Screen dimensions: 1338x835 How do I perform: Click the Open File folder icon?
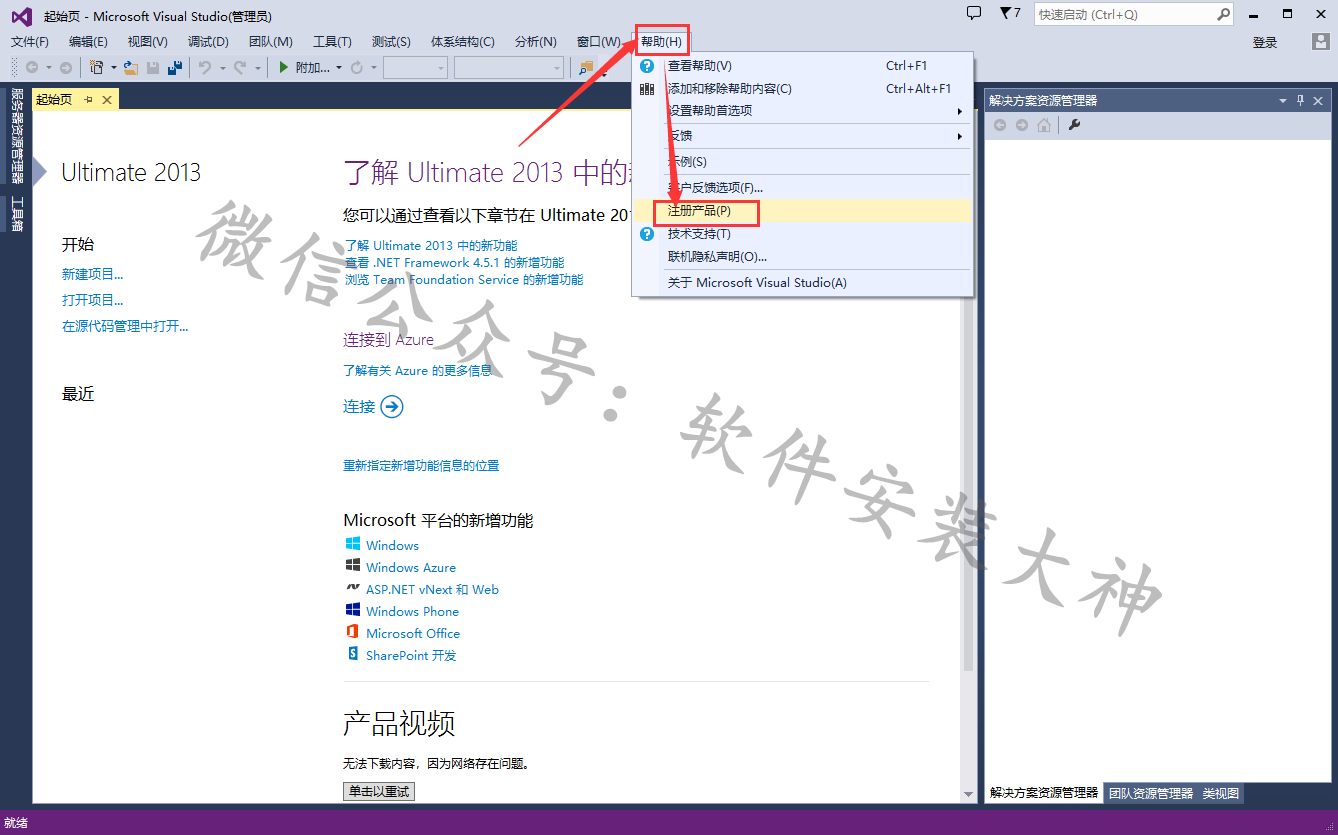click(x=131, y=67)
